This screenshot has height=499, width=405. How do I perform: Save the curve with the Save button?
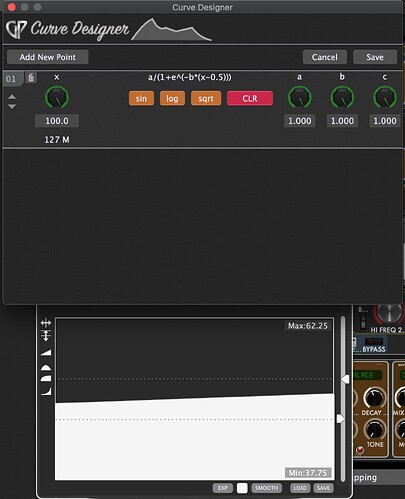(375, 57)
